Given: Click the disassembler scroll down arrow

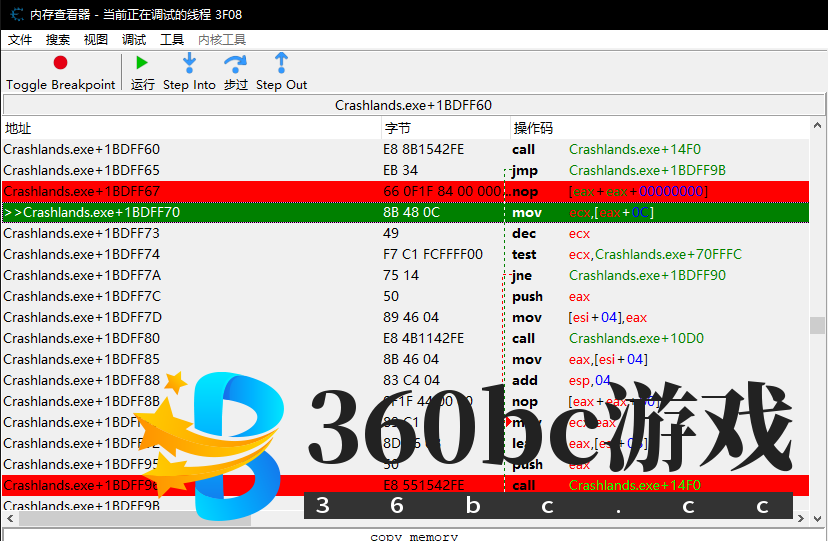Looking at the screenshot, I should click(817, 518).
